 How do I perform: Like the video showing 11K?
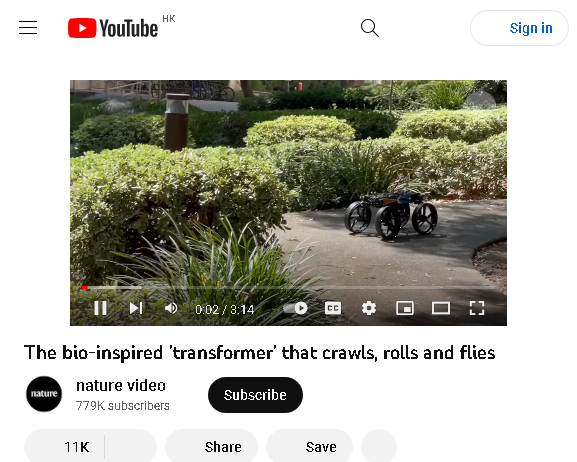coord(64,447)
